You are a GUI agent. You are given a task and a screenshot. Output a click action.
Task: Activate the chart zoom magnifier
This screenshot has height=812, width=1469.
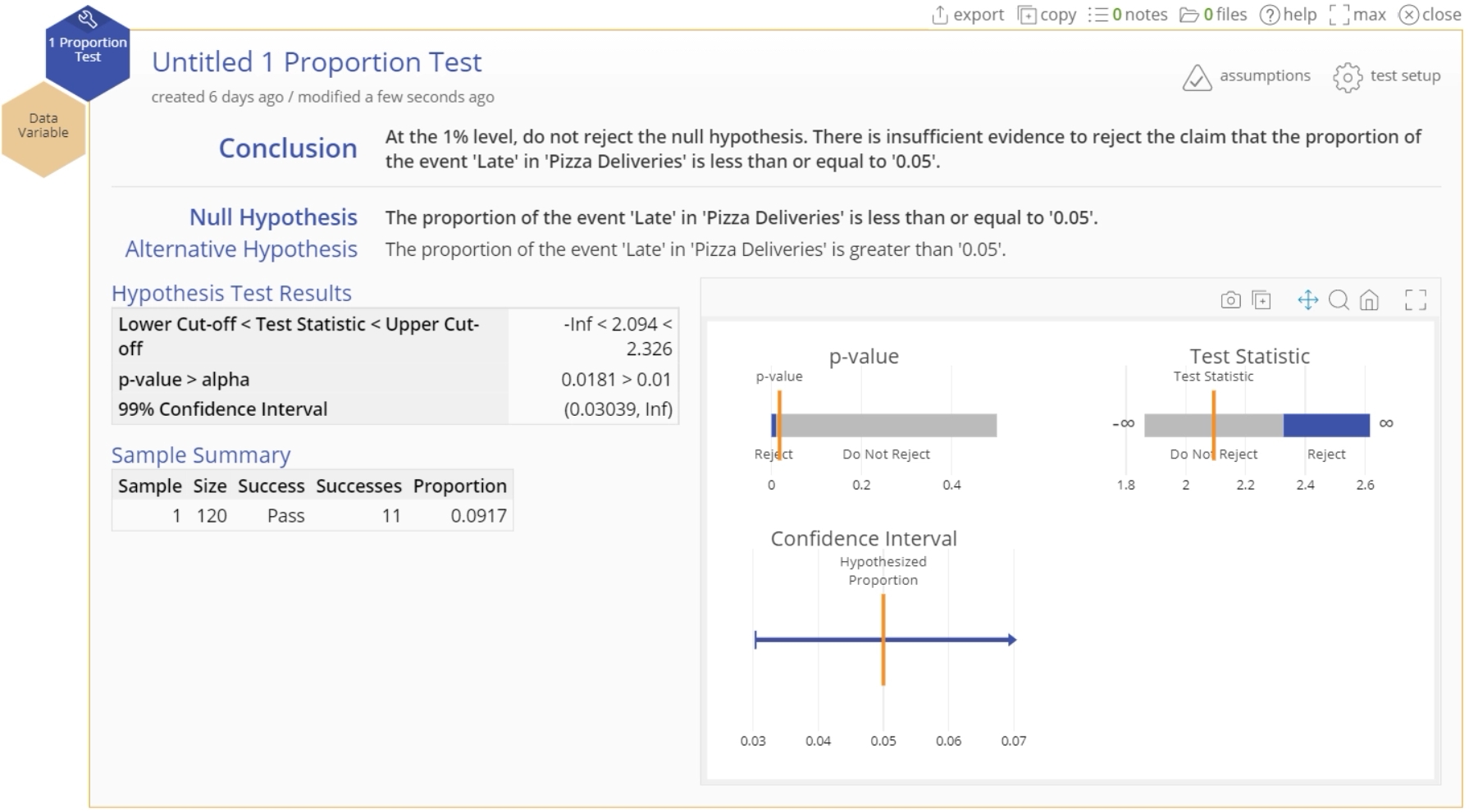(x=1339, y=300)
